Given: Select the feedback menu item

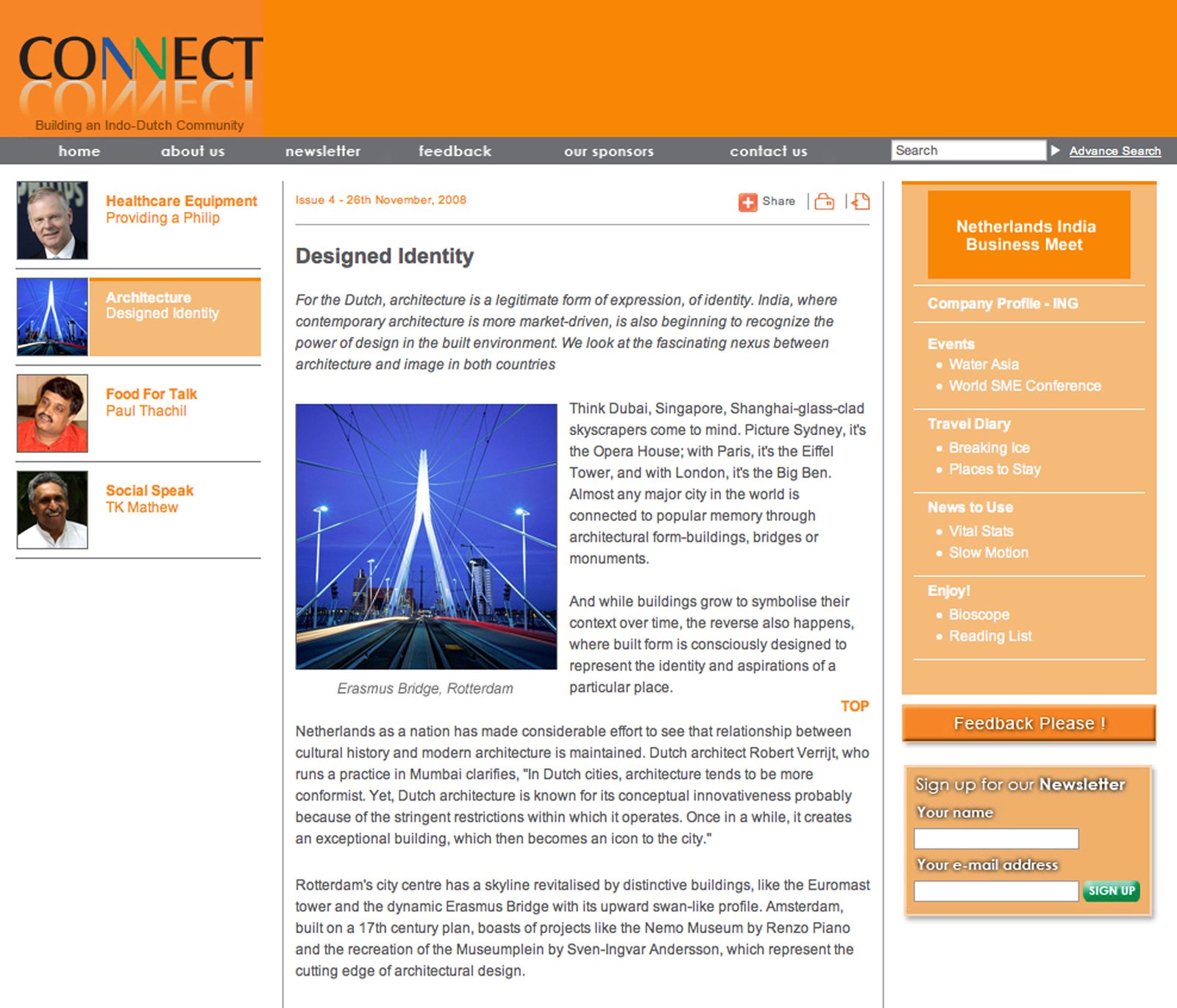Looking at the screenshot, I should (x=455, y=151).
